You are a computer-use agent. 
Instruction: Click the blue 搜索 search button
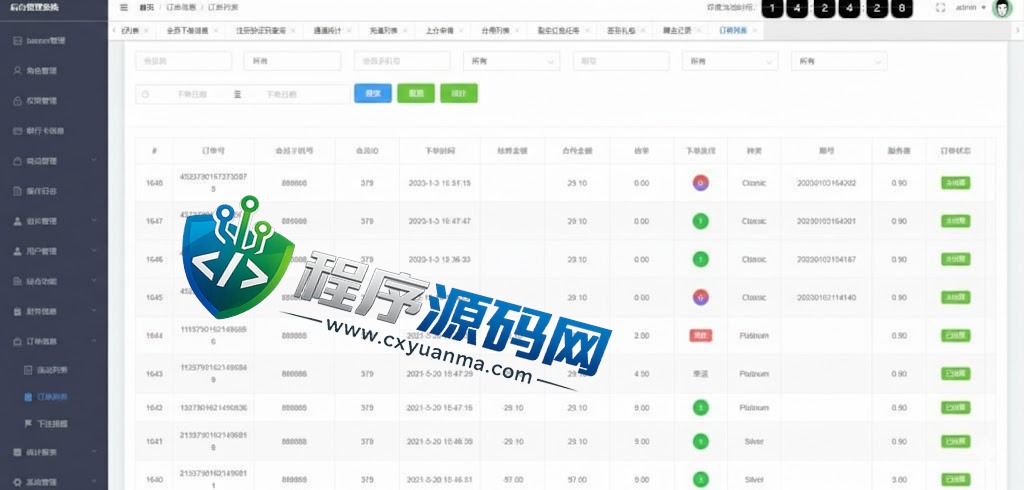tap(372, 93)
